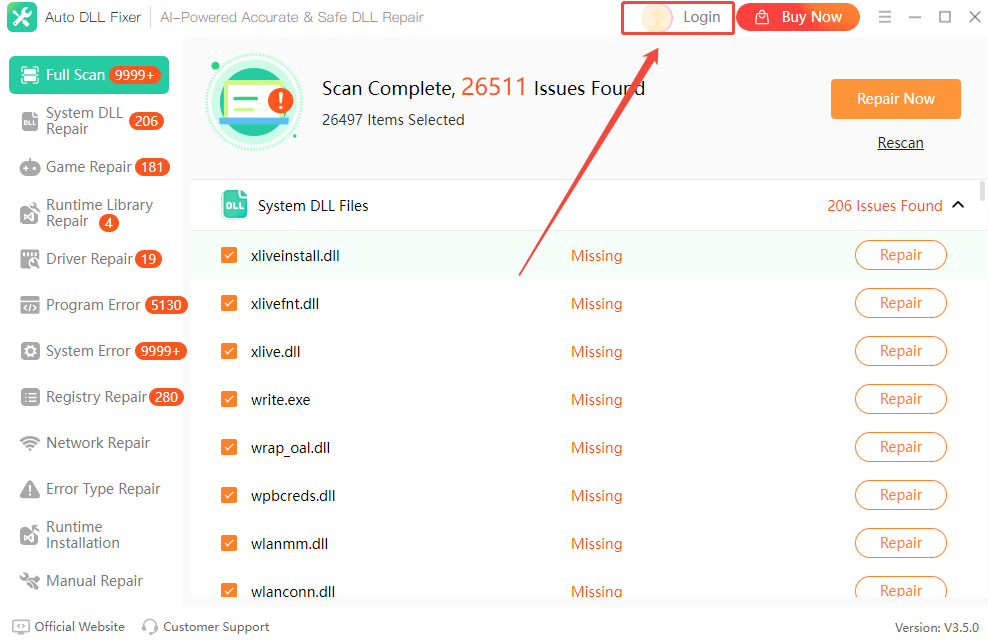988x641 pixels.
Task: Uncheck the xliveinstall.dll checkbox
Action: pos(229,256)
